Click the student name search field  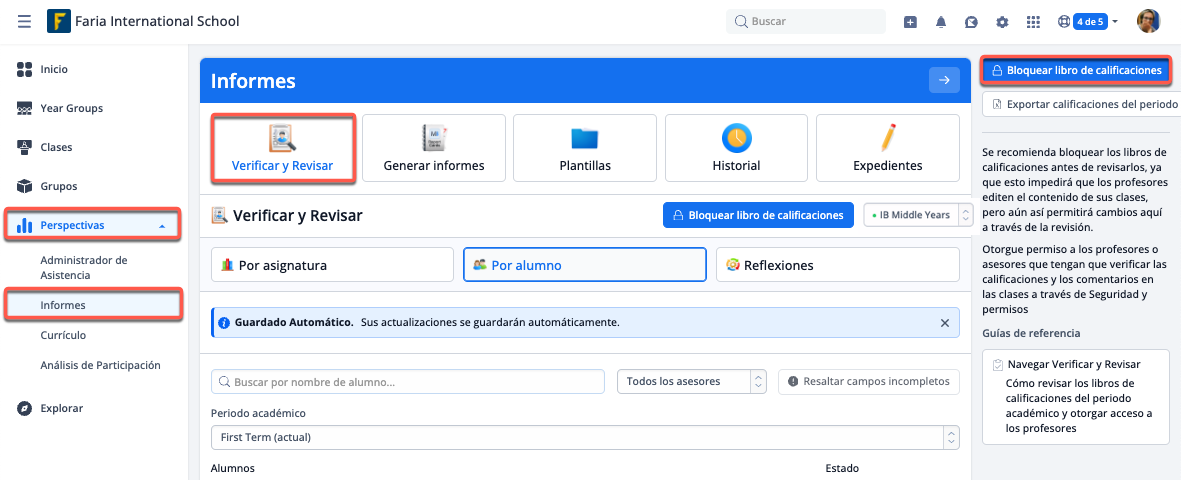[408, 382]
